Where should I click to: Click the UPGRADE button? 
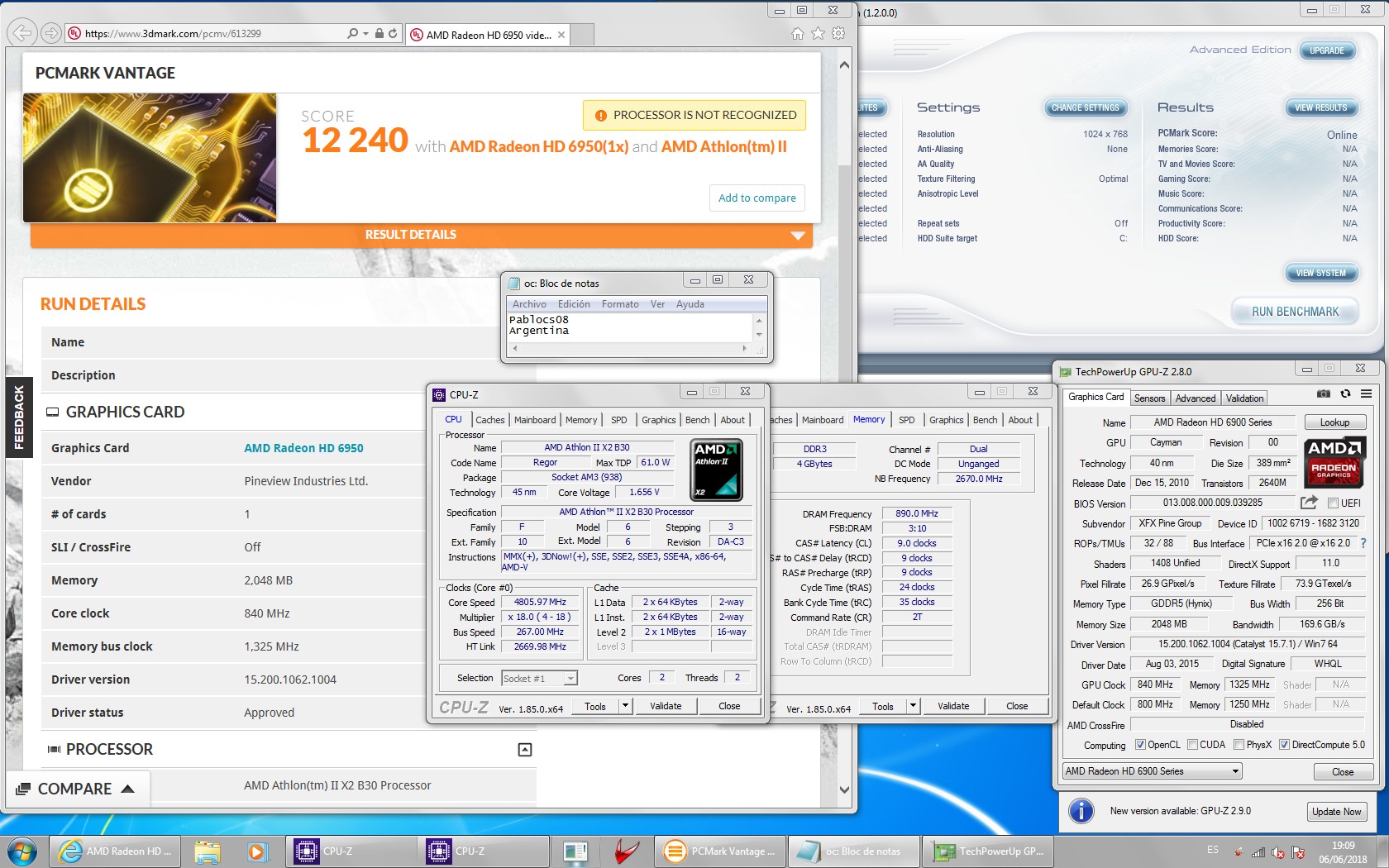[x=1327, y=50]
